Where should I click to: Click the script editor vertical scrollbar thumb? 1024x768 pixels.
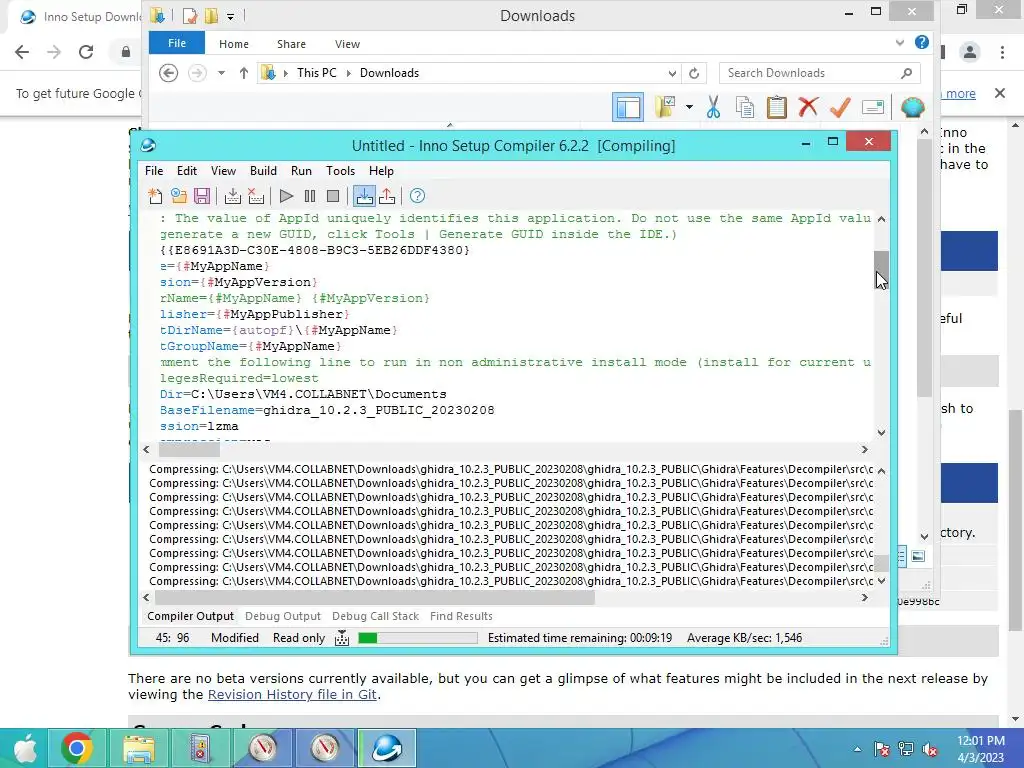pos(882,268)
